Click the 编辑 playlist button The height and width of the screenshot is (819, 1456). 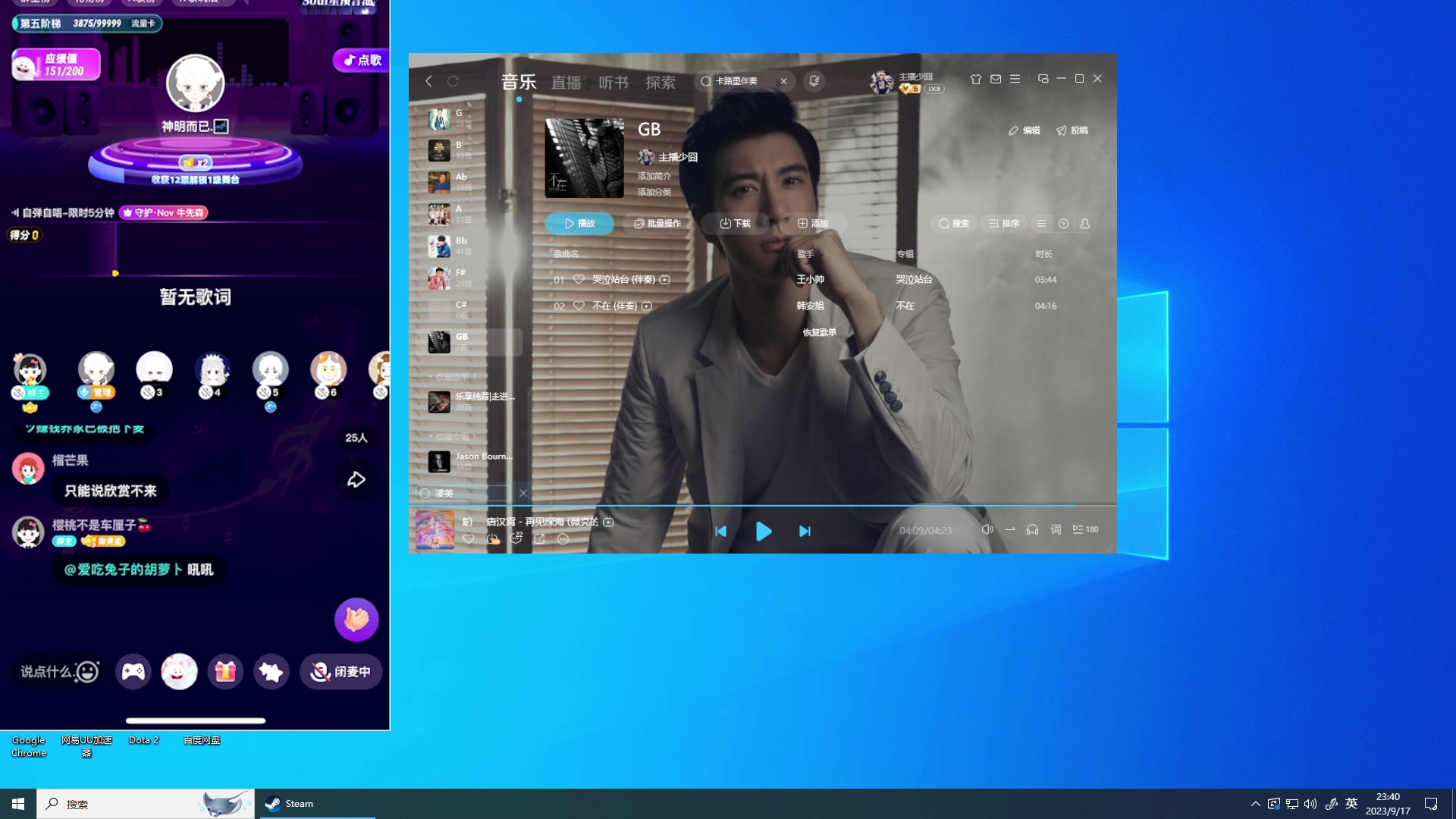pyautogui.click(x=1024, y=130)
